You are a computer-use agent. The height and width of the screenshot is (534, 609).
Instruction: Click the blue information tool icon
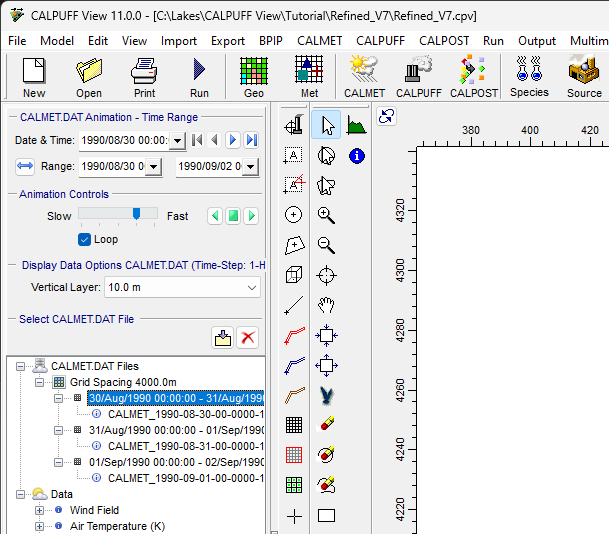(x=357, y=156)
